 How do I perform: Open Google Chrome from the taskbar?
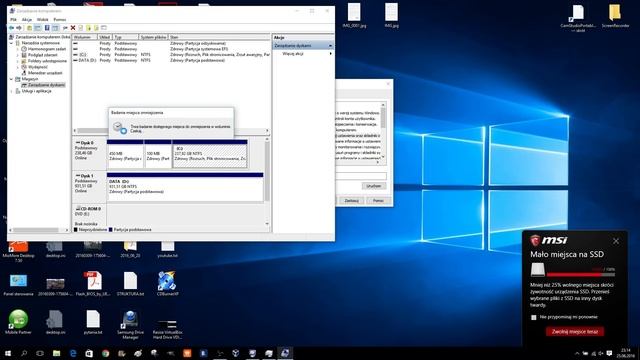(106, 353)
